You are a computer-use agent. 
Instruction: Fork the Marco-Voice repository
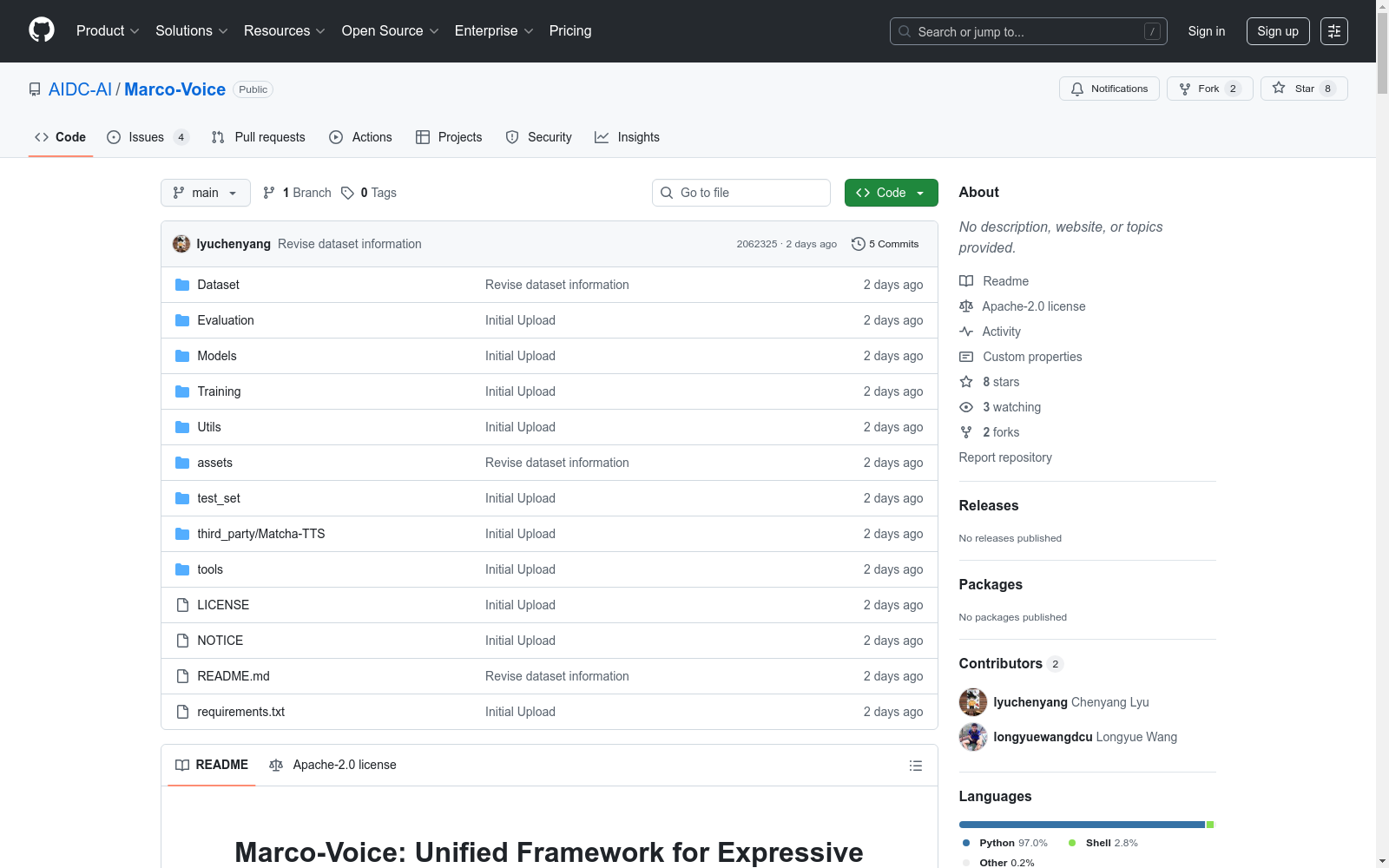(1208, 89)
